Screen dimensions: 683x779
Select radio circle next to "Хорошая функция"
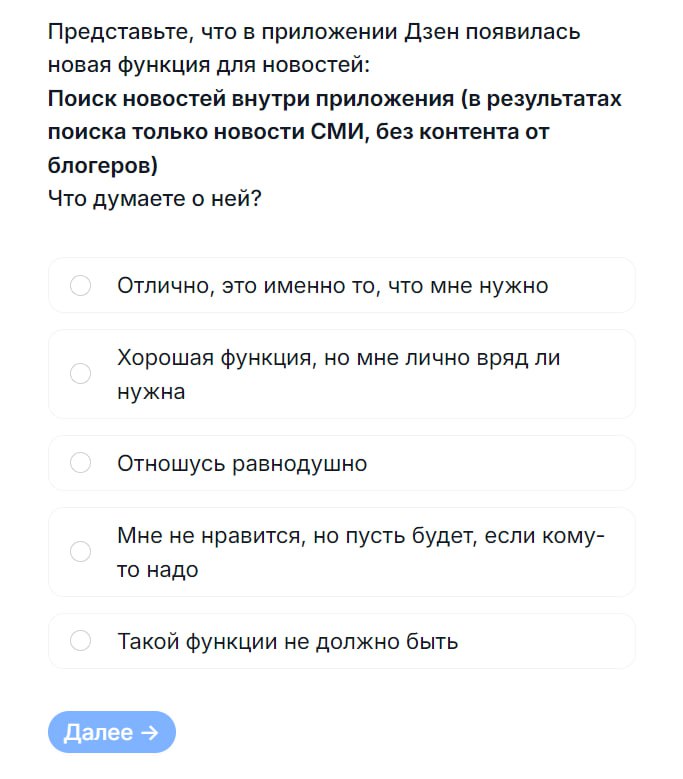pos(81,374)
